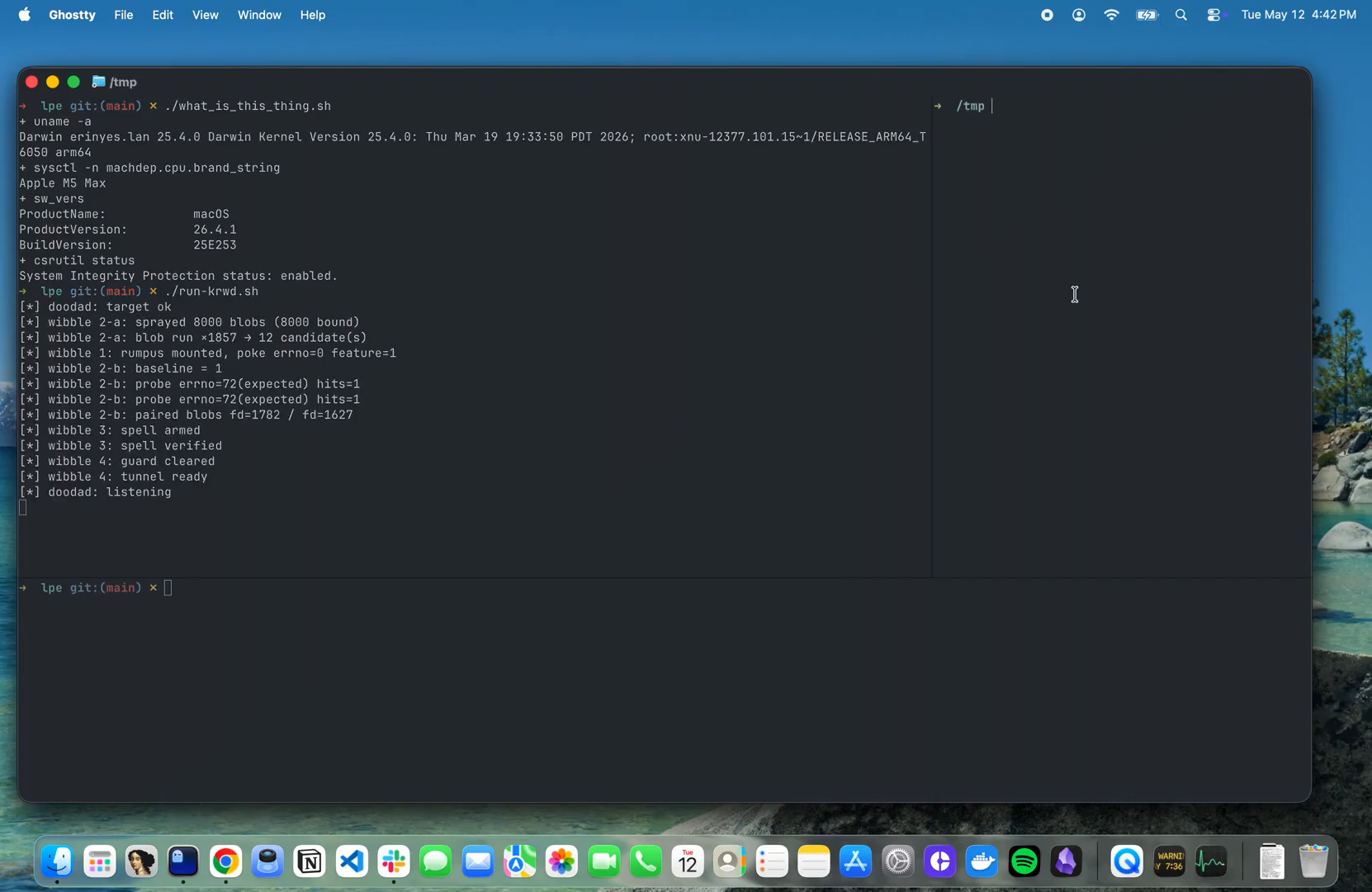Click the BuildVersion 25E253 value
The height and width of the screenshot is (892, 1372).
coord(215,245)
